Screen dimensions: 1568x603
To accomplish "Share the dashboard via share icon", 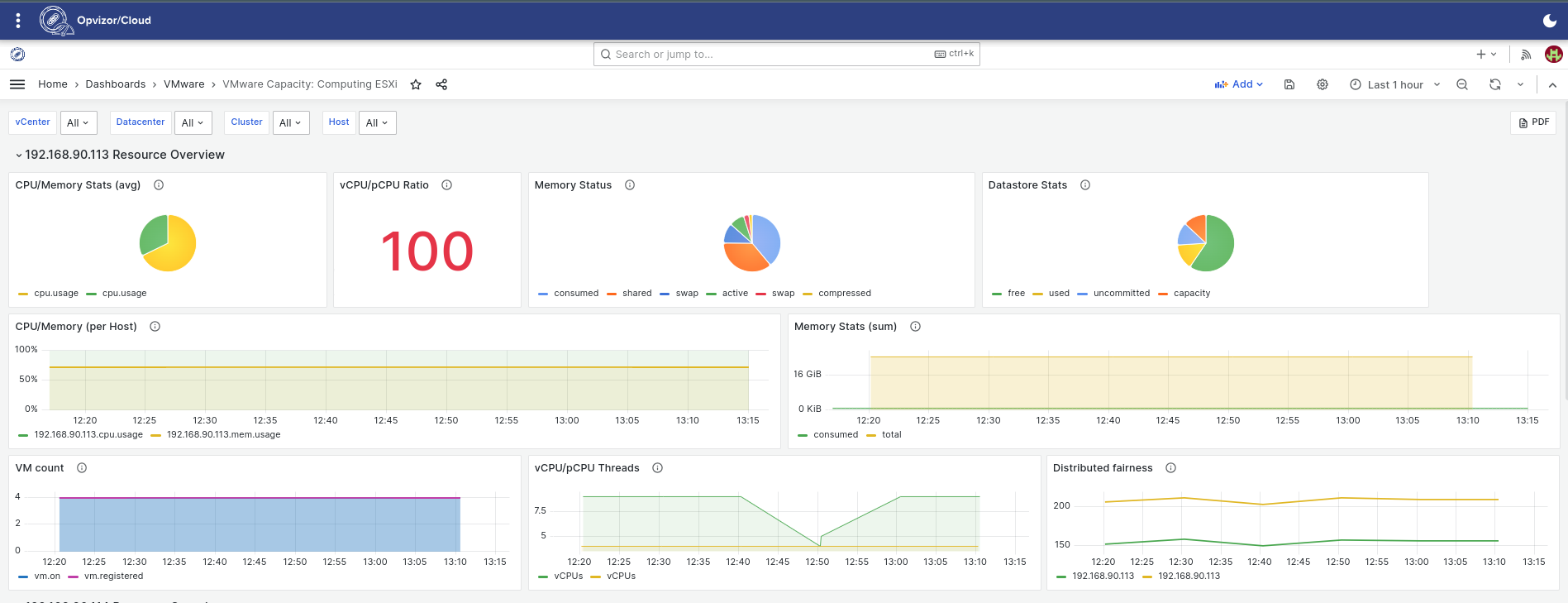I will tap(441, 84).
